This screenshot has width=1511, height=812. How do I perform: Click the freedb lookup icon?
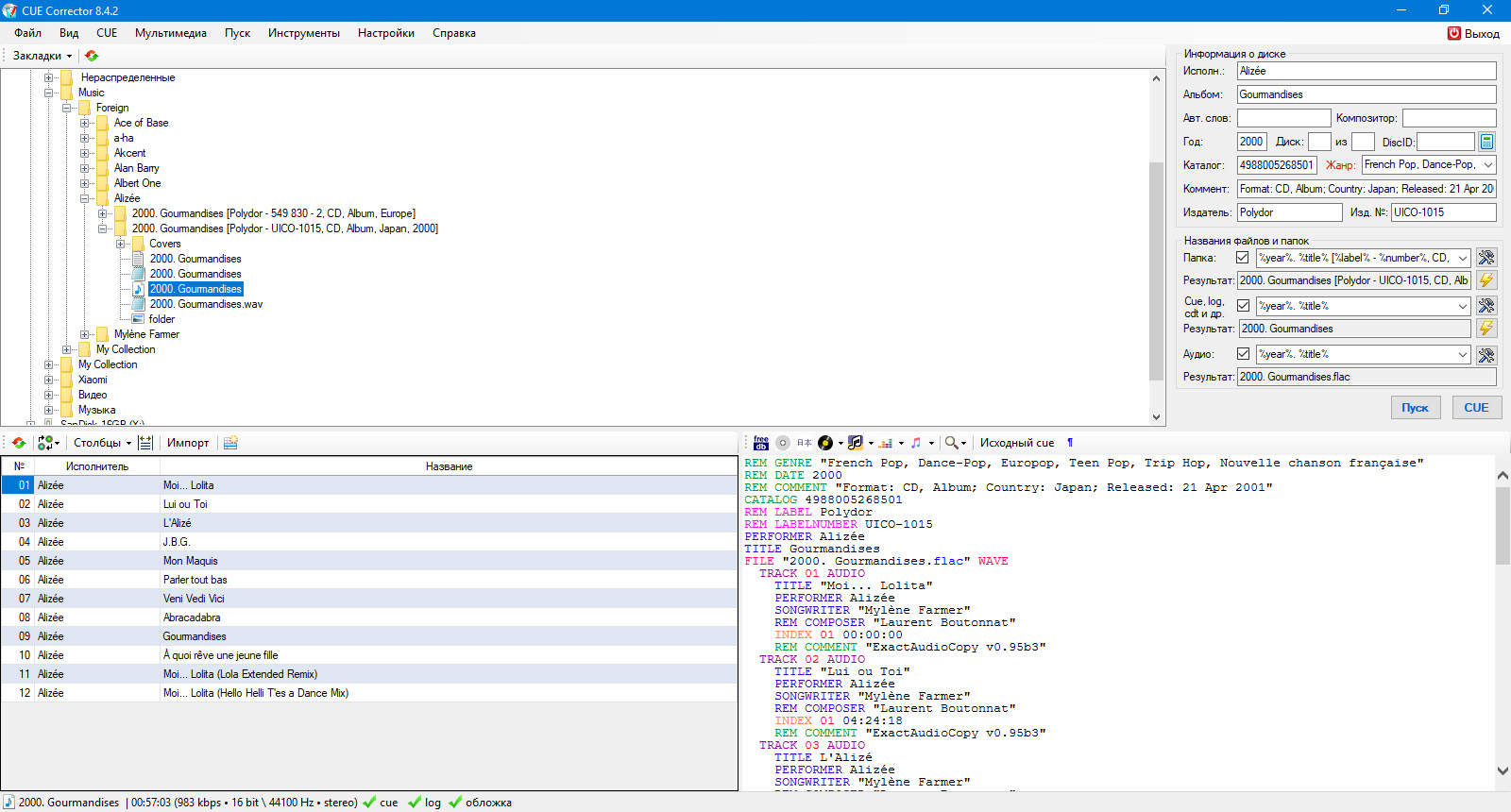[760, 443]
